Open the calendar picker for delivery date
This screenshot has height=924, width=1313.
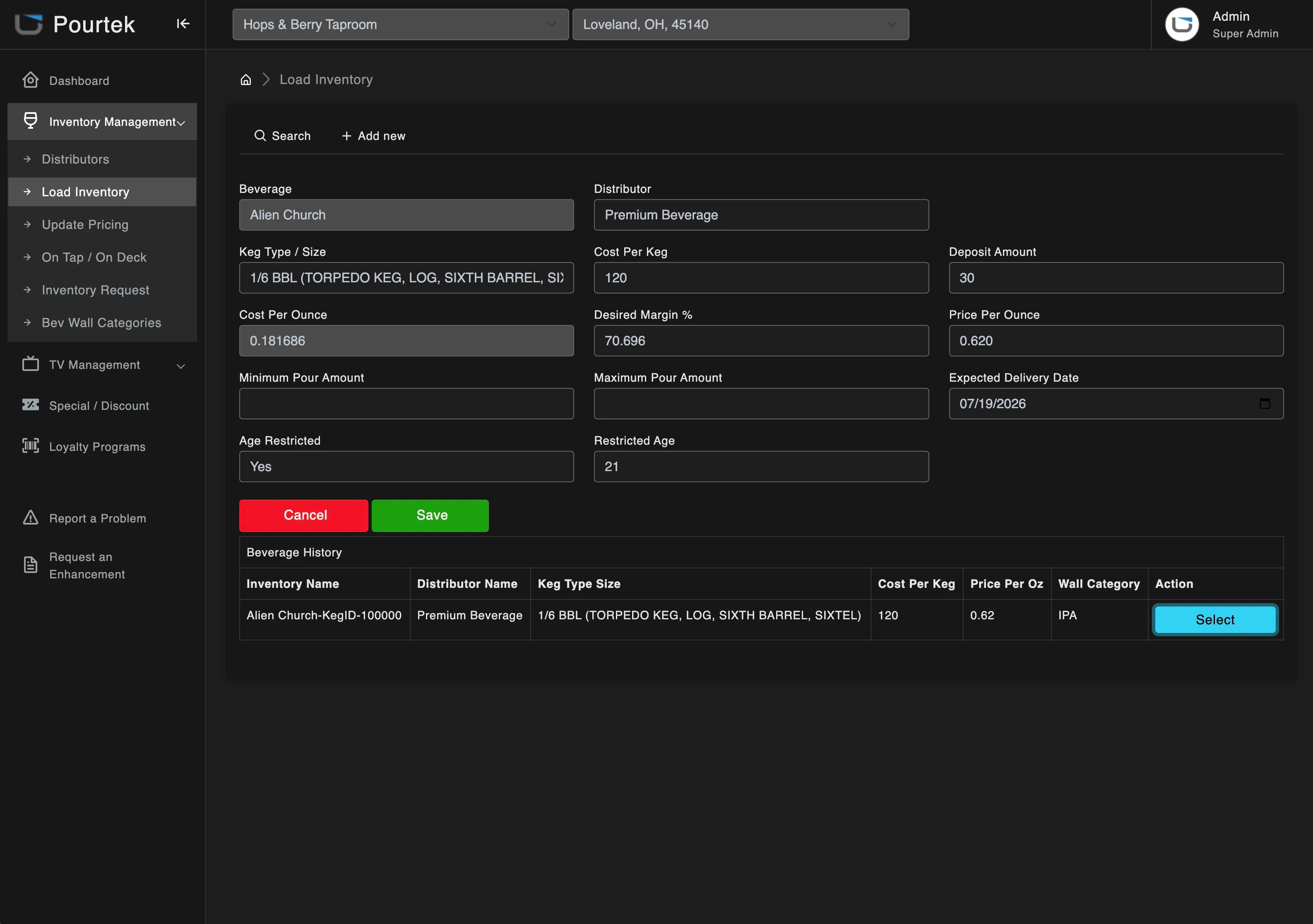pos(1265,404)
